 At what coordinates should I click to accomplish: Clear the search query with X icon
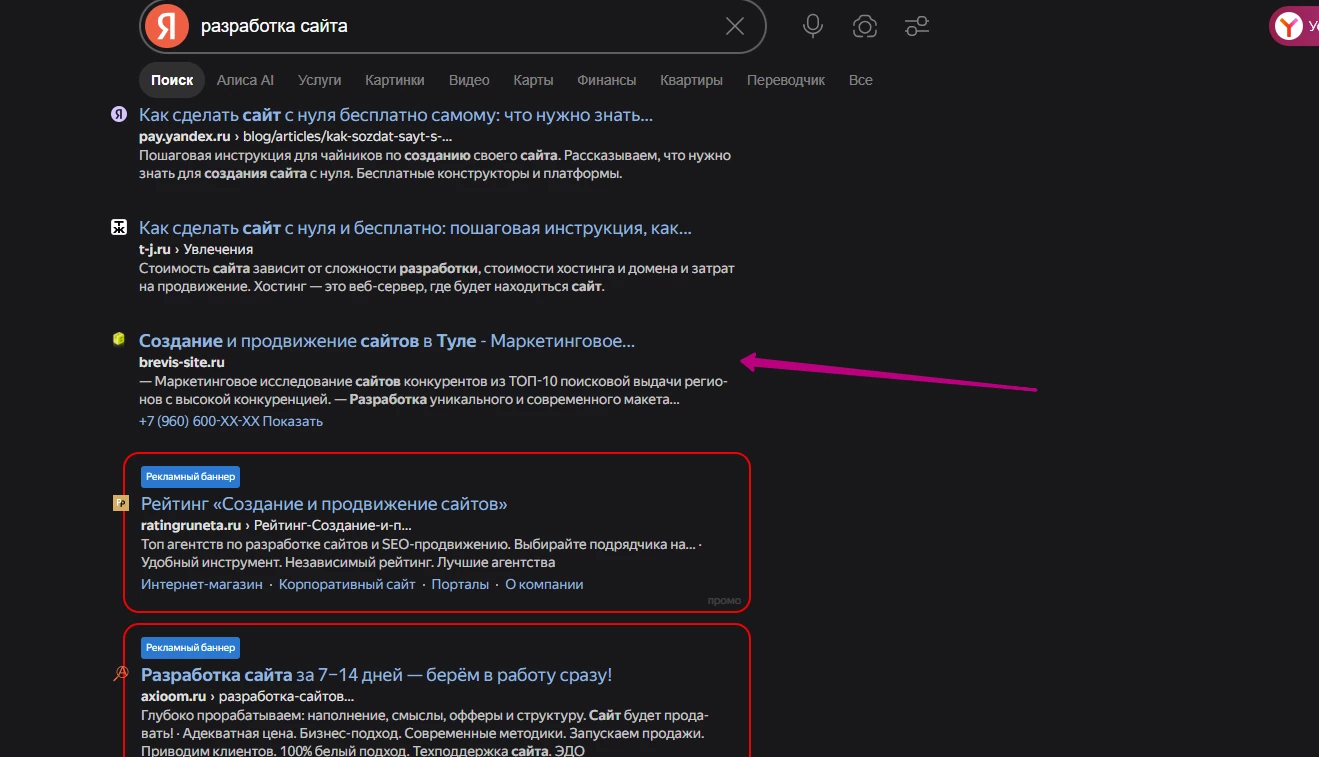[x=735, y=26]
